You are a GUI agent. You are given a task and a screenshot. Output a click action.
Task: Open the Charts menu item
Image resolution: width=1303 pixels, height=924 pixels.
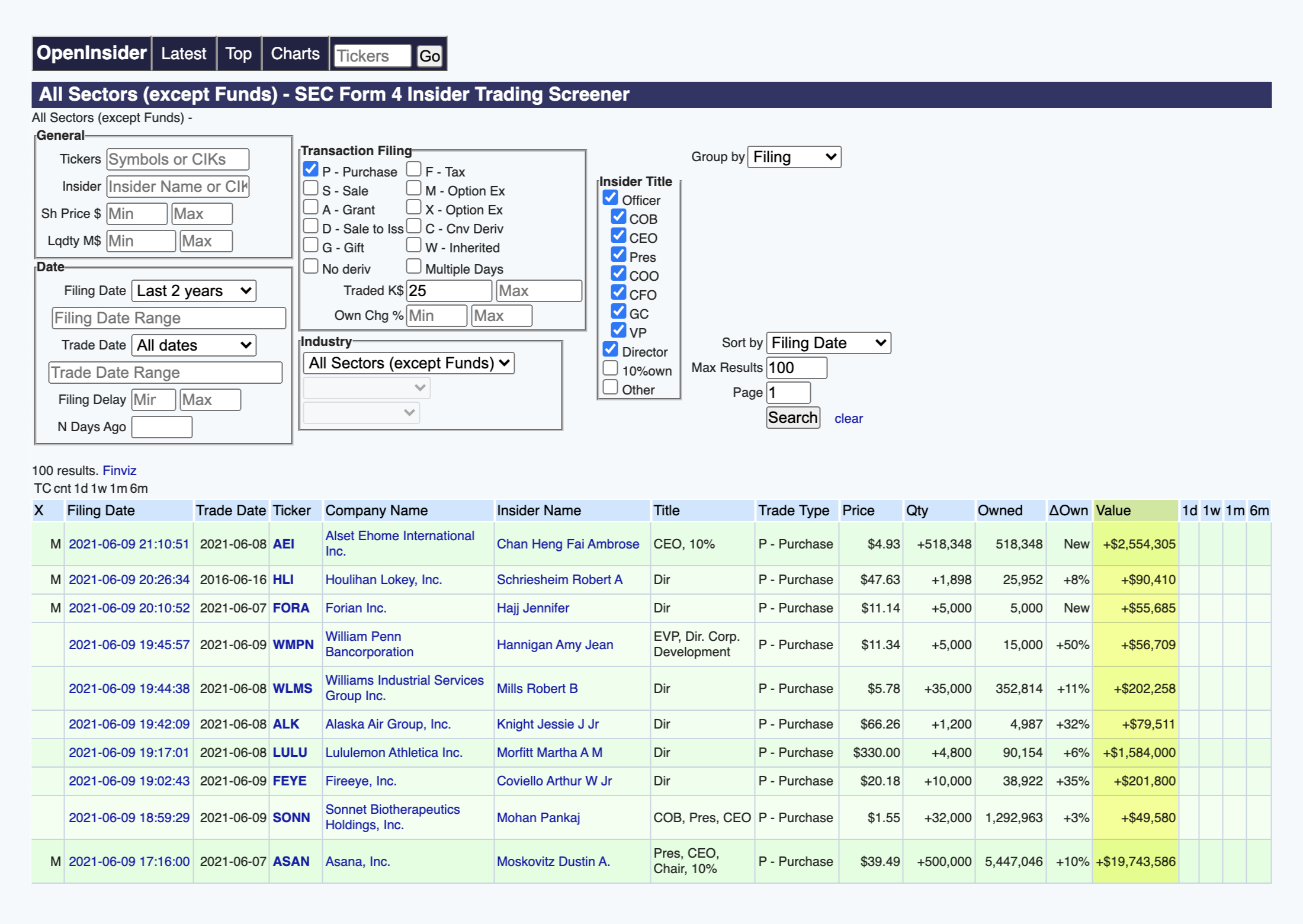pyautogui.click(x=295, y=54)
